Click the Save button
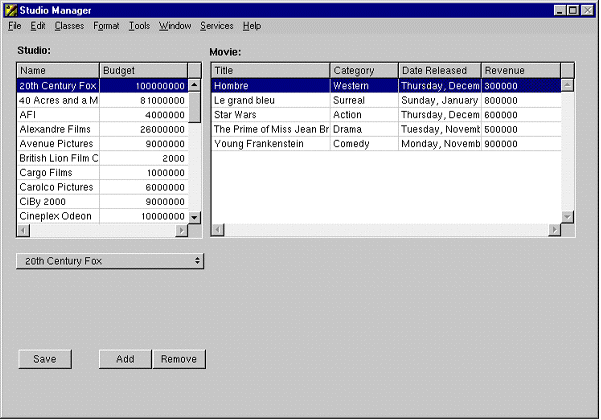 coord(45,359)
